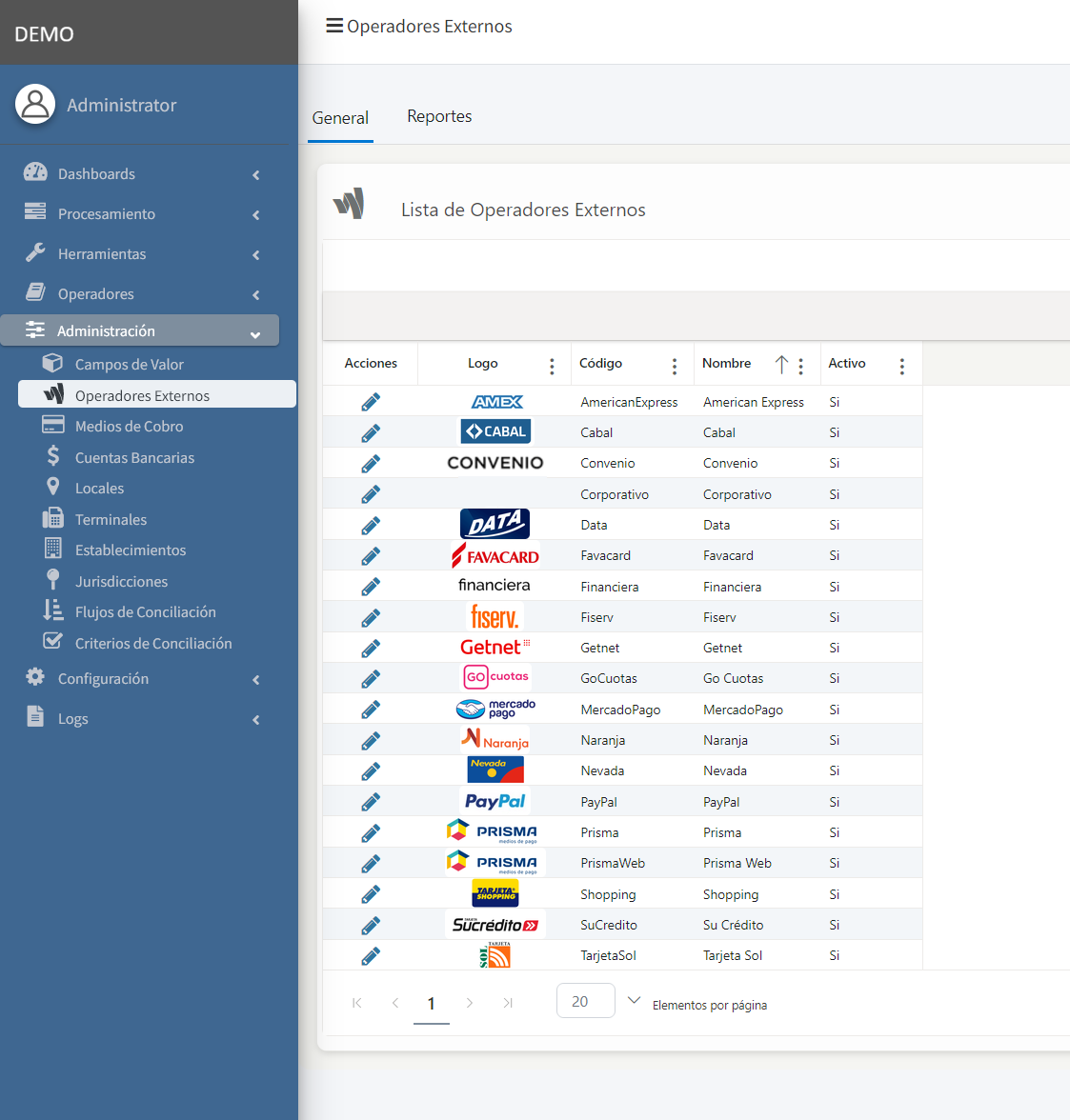Open the Logo column options menu
Screen dimensions: 1070x1120
point(552,367)
